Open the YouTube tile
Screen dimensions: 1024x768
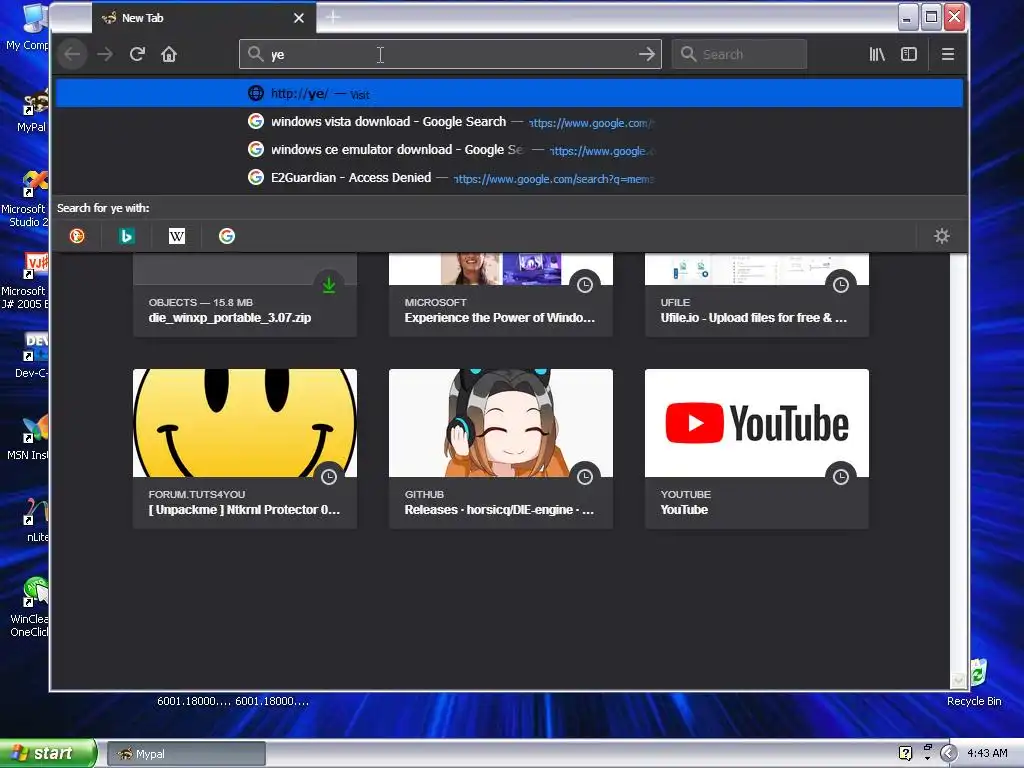[x=757, y=449]
